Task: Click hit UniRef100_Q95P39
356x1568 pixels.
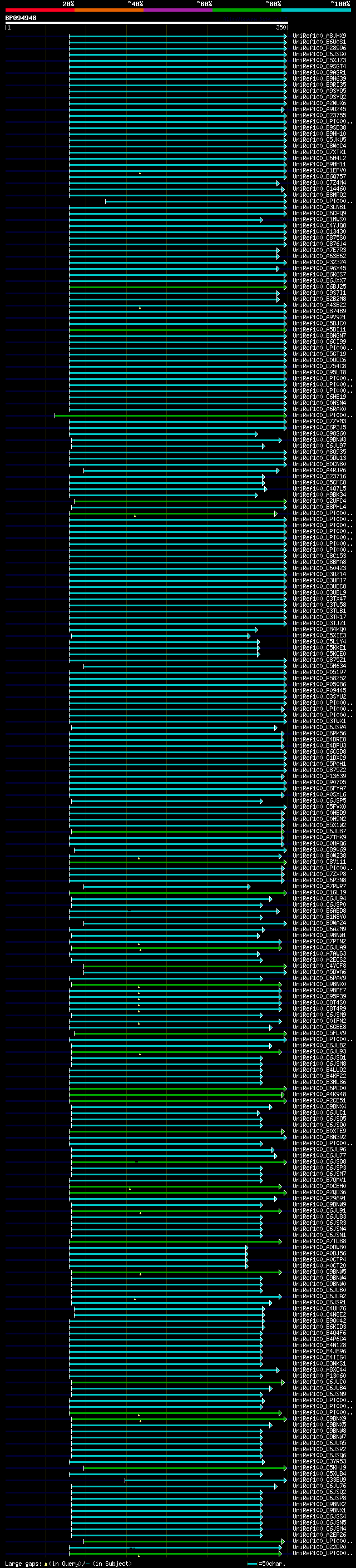Action: [319, 996]
